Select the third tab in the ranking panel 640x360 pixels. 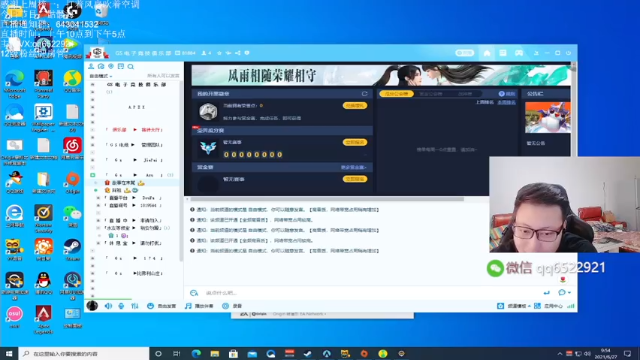465,93
